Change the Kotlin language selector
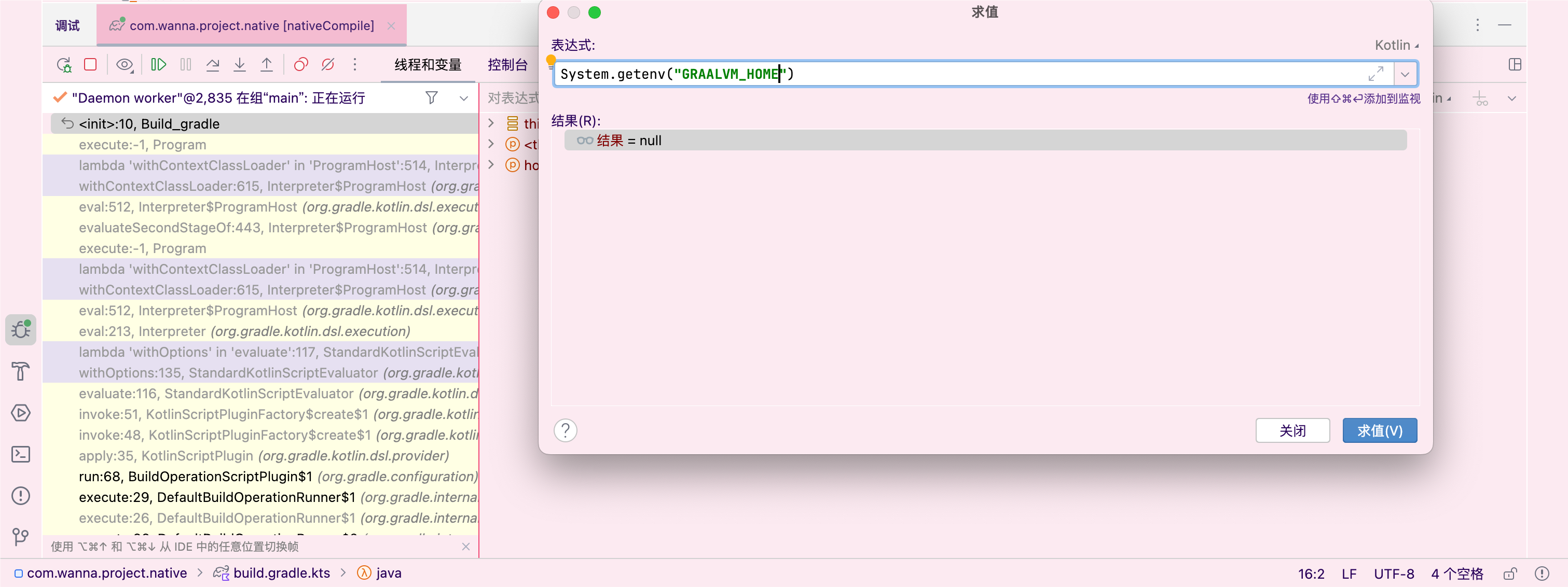Image resolution: width=1568 pixels, height=587 pixels. click(x=1396, y=45)
